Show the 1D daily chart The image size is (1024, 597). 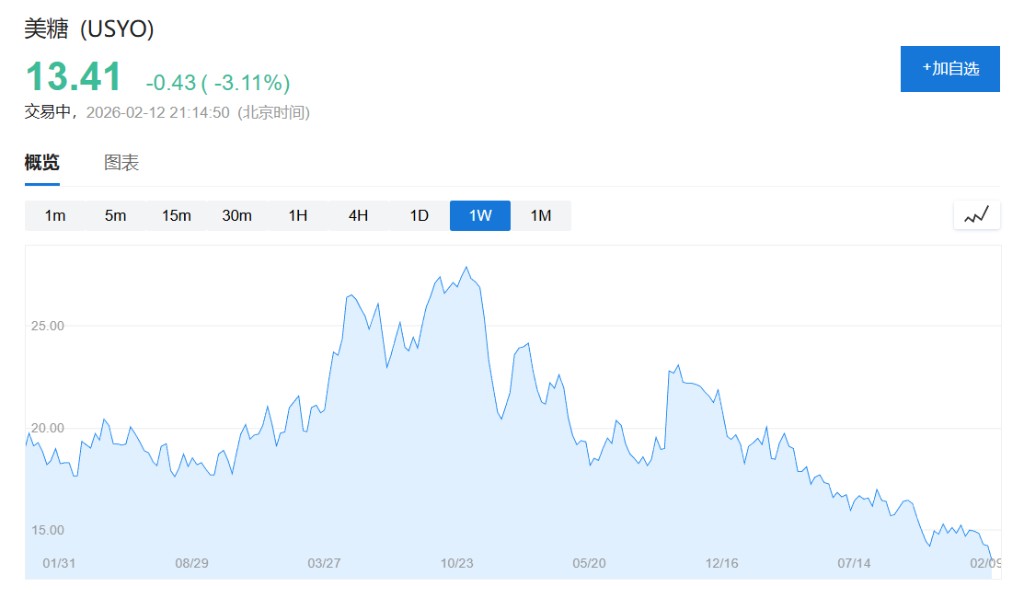pos(419,216)
